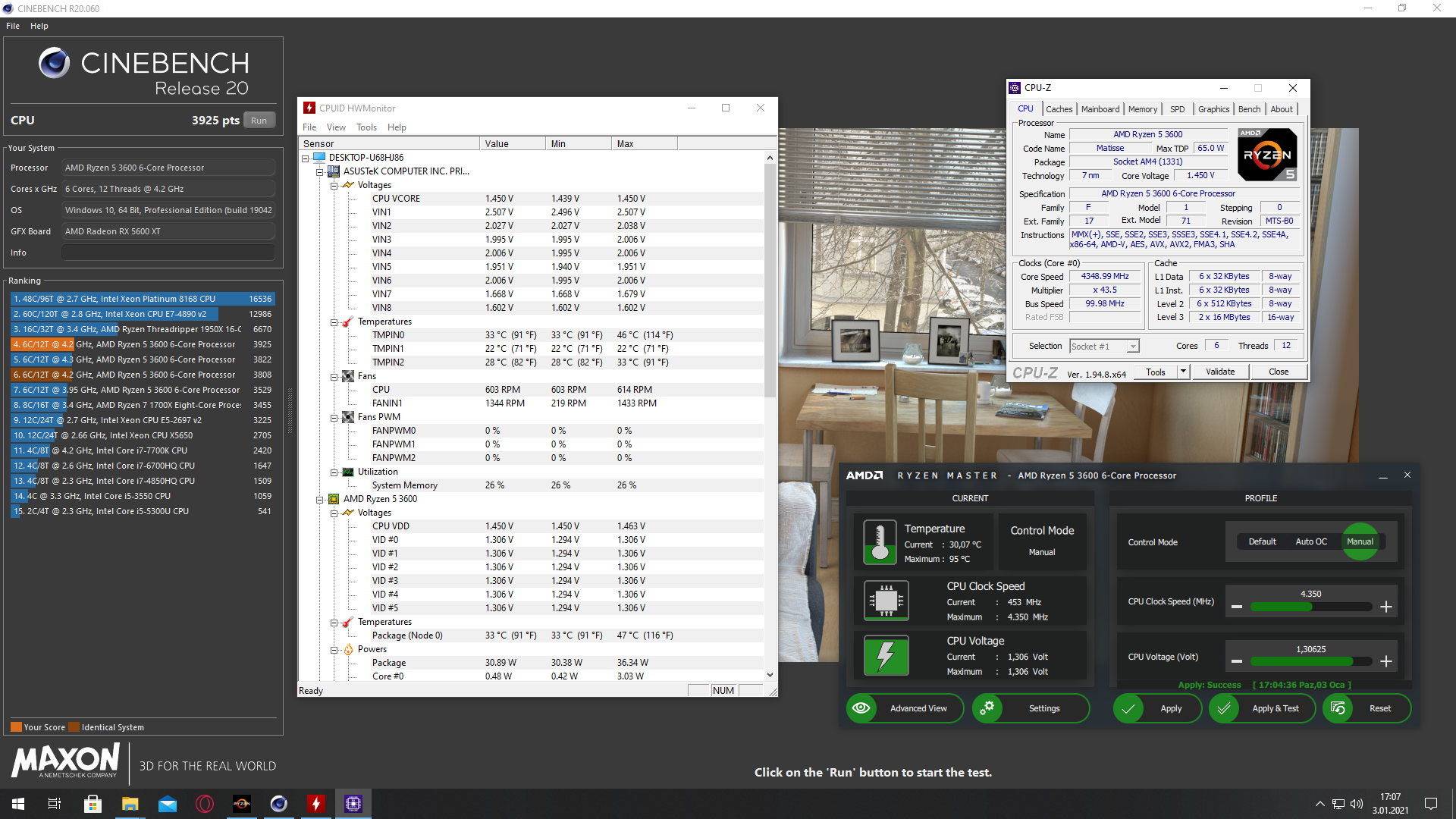Click the Ryzen logo in CPU-Z
This screenshot has height=819, width=1456.
[1267, 154]
